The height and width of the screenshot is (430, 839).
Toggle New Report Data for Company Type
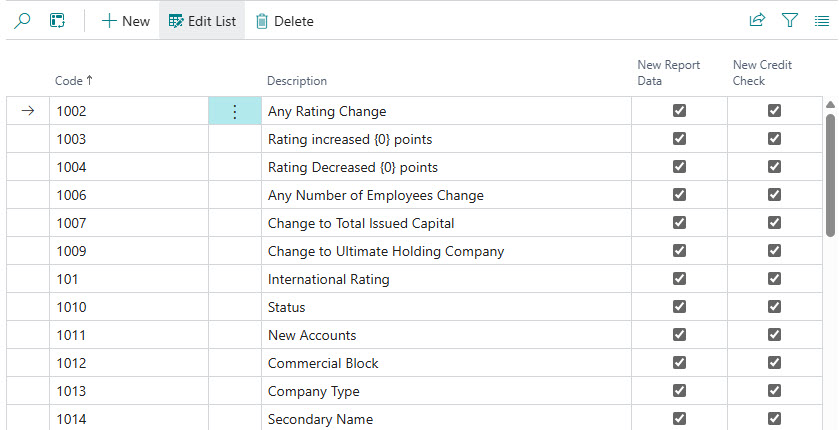coord(679,391)
